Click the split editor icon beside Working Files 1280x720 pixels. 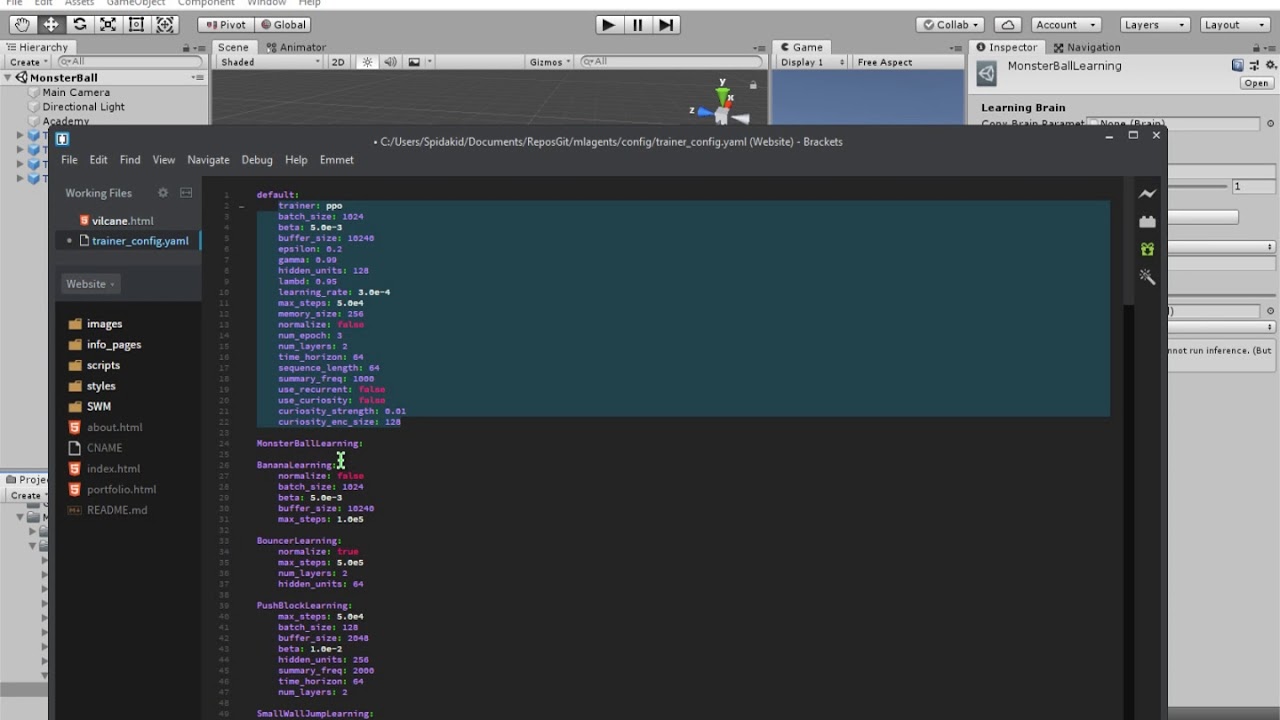186,193
